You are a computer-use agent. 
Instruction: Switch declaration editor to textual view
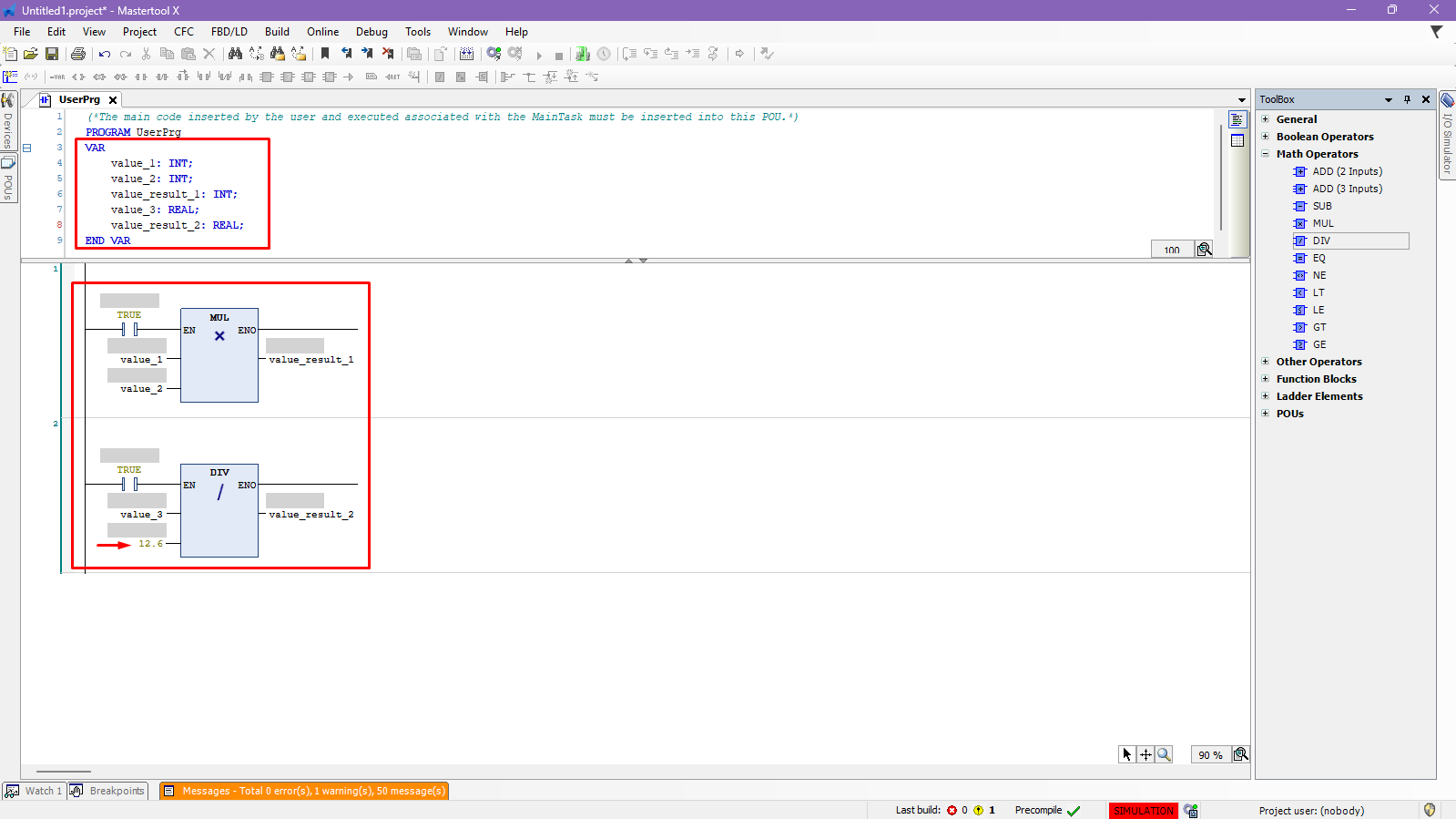point(1237,120)
